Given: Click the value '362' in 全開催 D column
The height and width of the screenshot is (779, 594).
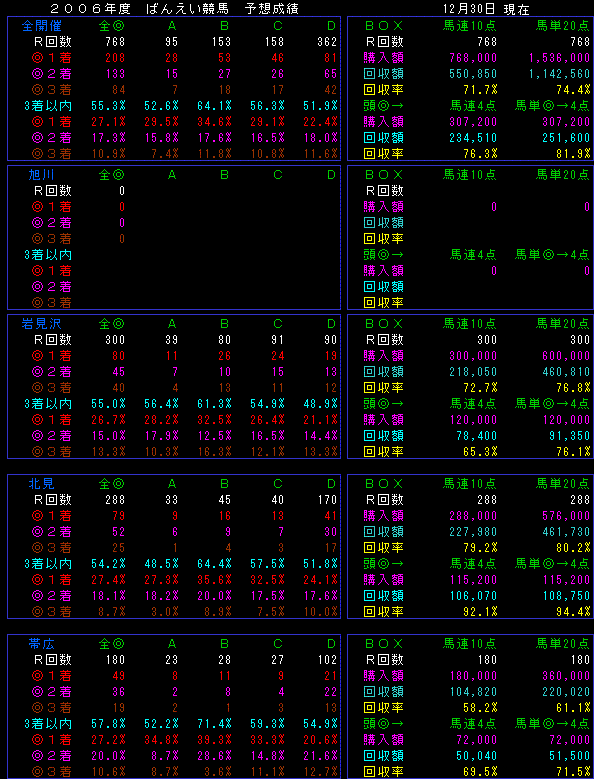Looking at the screenshot, I should [327, 42].
